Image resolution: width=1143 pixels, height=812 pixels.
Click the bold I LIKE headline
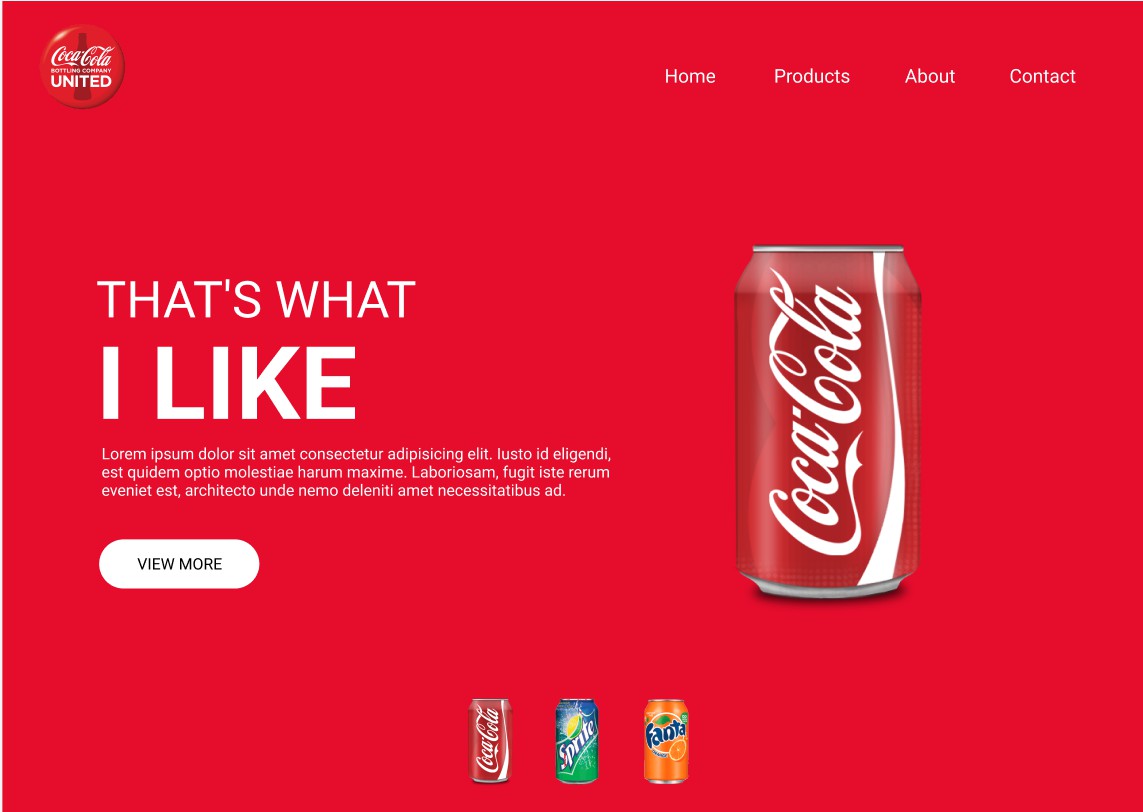coord(228,383)
